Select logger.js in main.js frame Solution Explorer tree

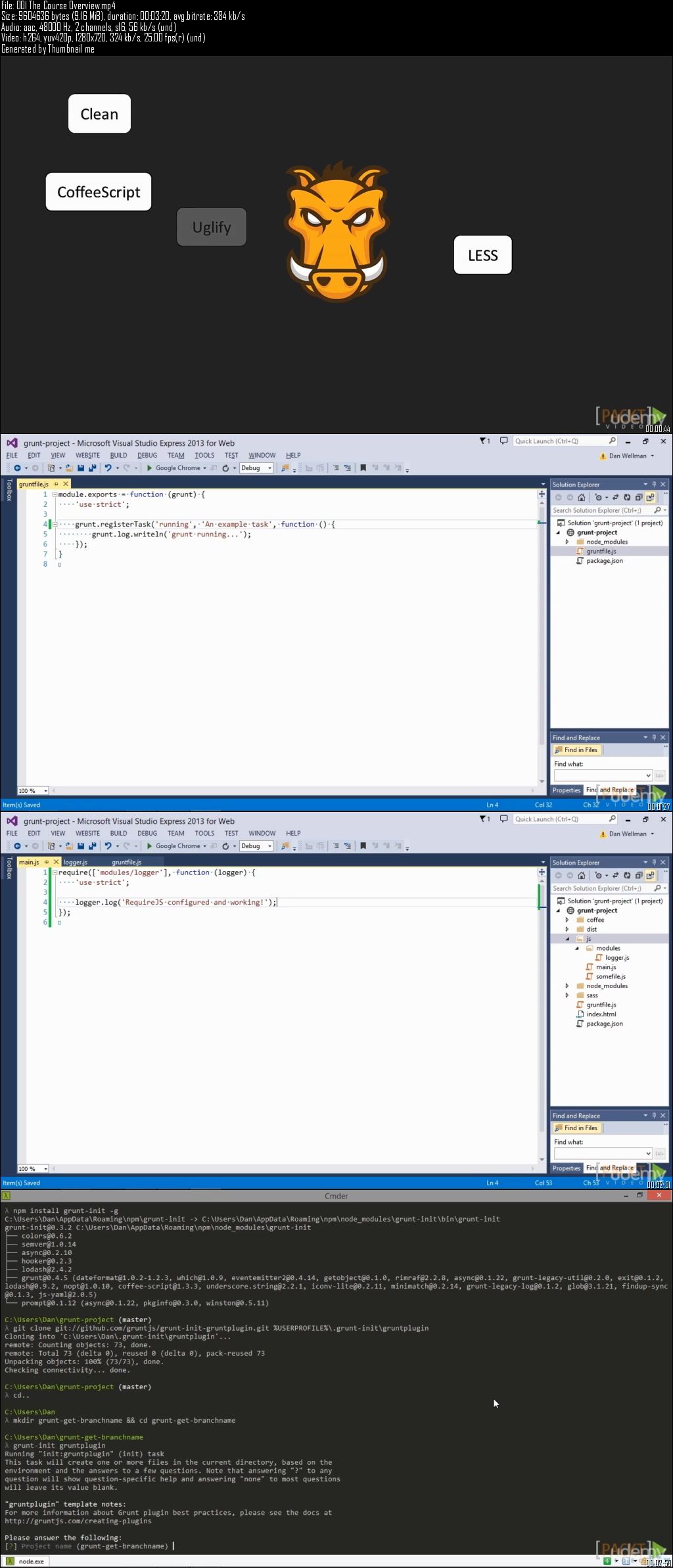point(617,957)
